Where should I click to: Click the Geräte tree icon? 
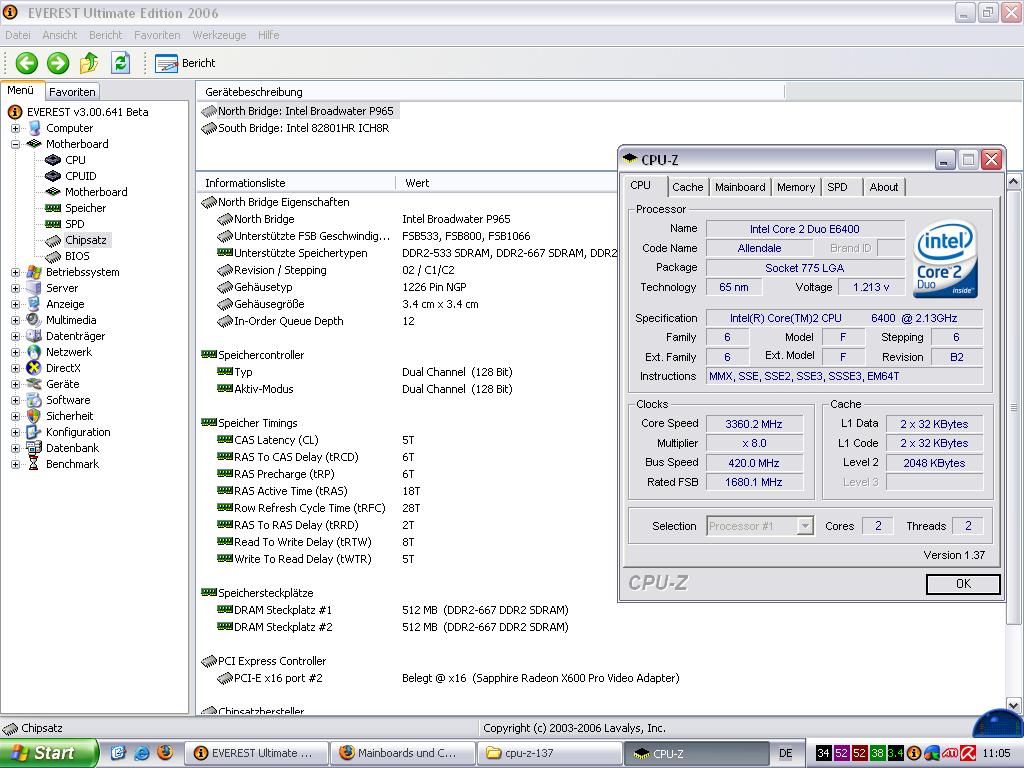click(x=34, y=384)
